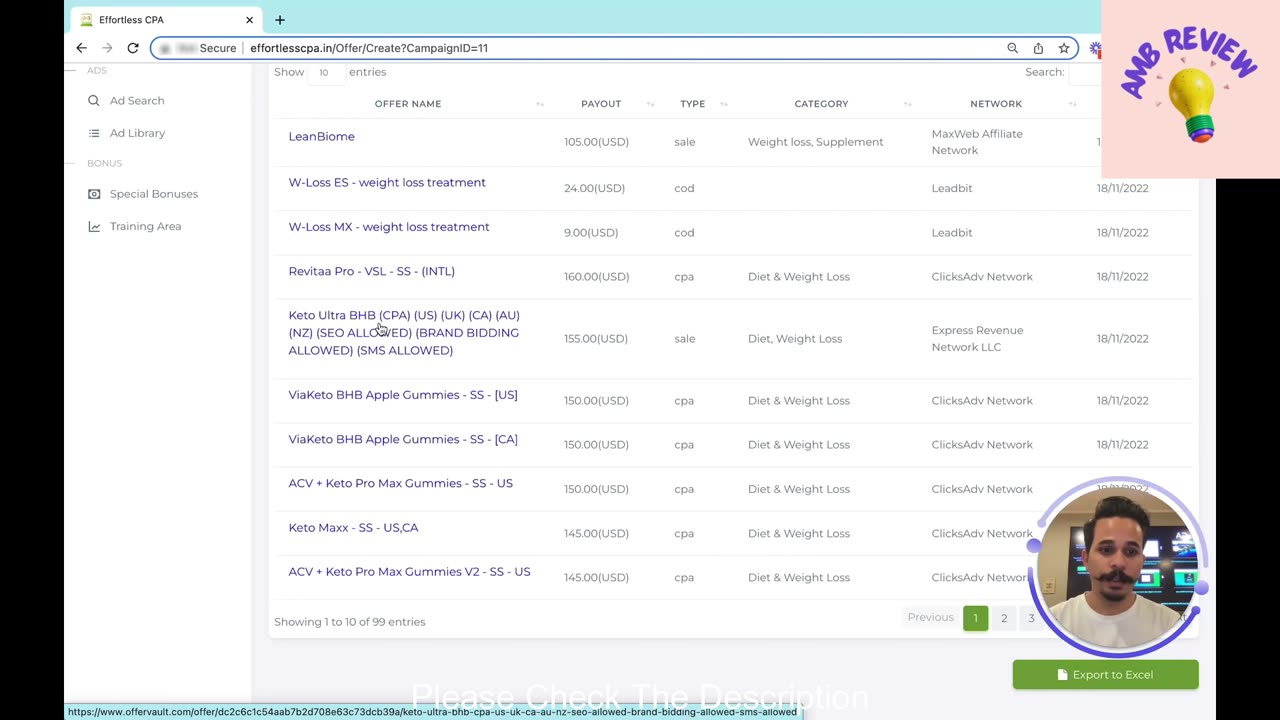
Task: Open the Ad Library menu item
Action: [x=137, y=133]
